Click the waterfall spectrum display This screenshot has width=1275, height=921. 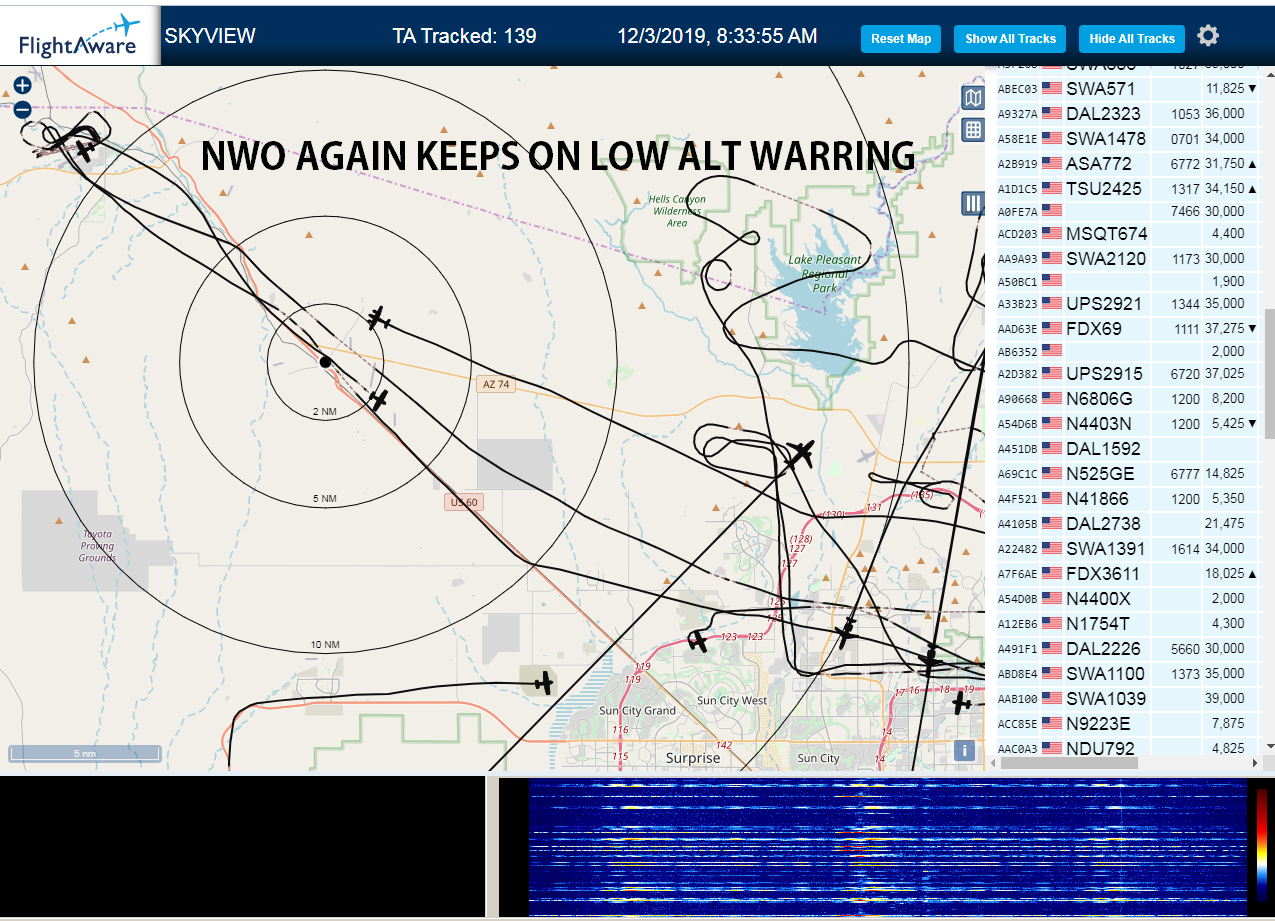pyautogui.click(x=886, y=847)
